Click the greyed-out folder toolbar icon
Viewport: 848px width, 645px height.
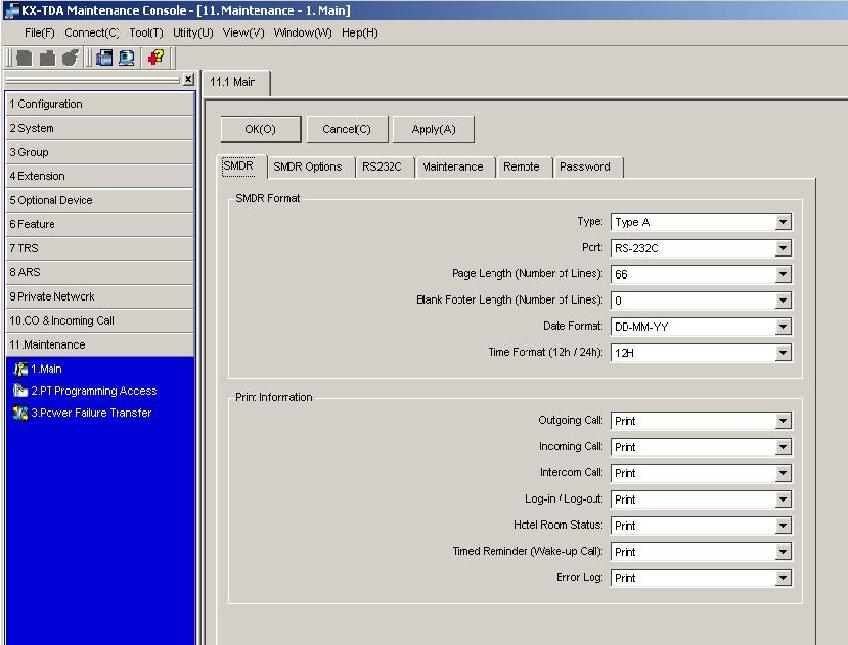(47, 57)
